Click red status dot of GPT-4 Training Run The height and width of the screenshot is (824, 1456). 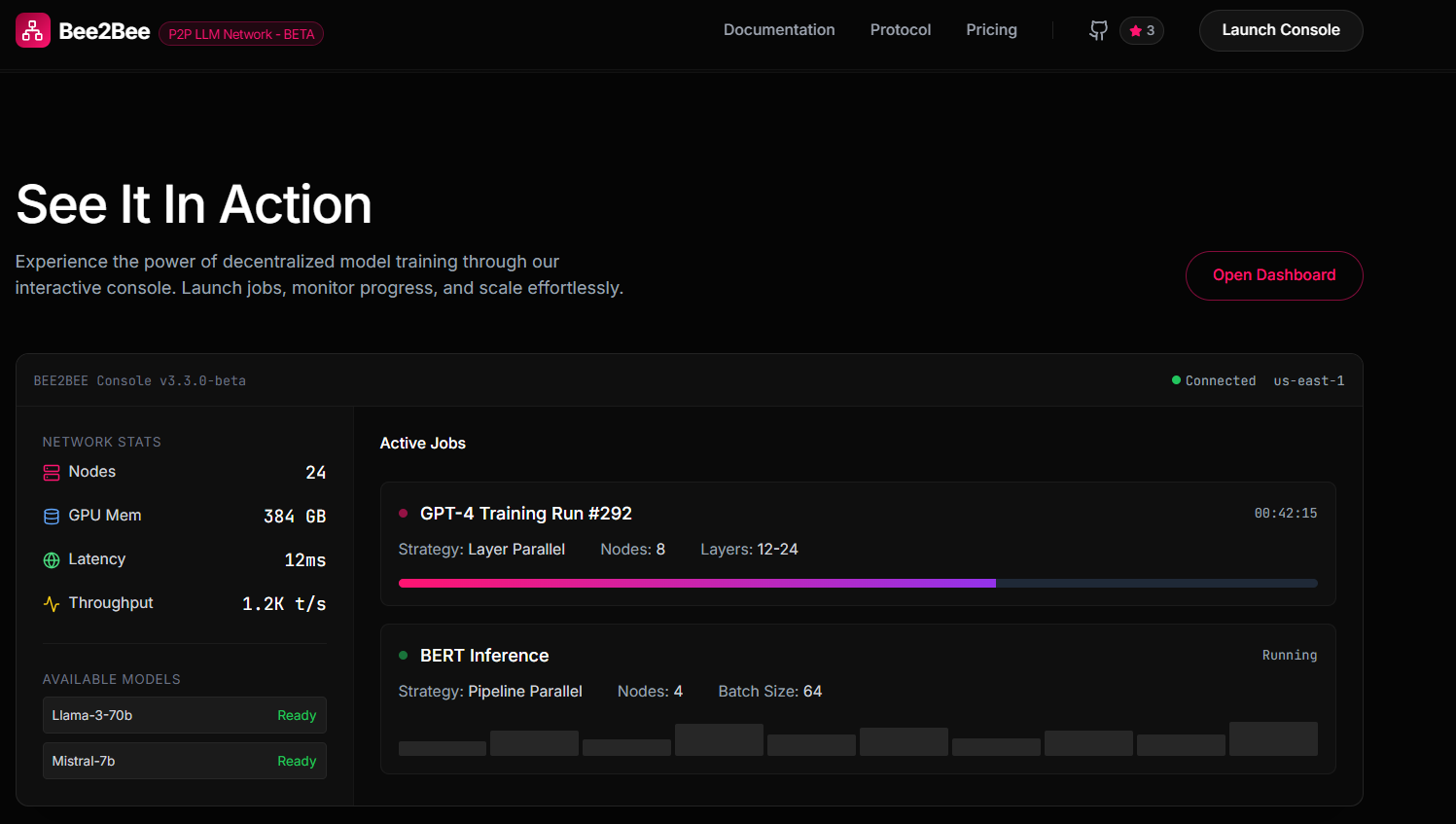pos(403,513)
